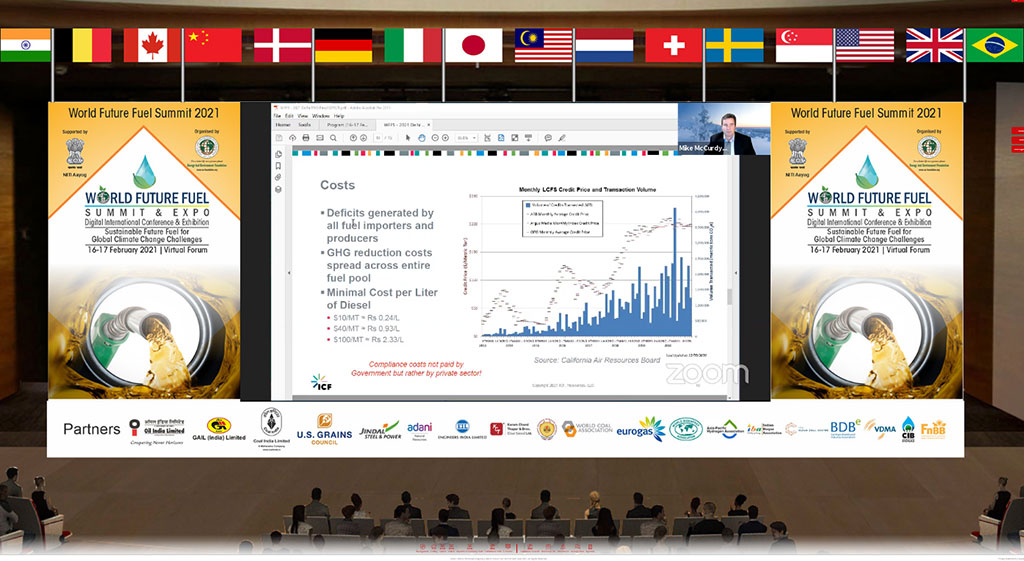This screenshot has width=1024, height=561.
Task: Click the blue fit-page icon in toolbar
Action: point(501,138)
